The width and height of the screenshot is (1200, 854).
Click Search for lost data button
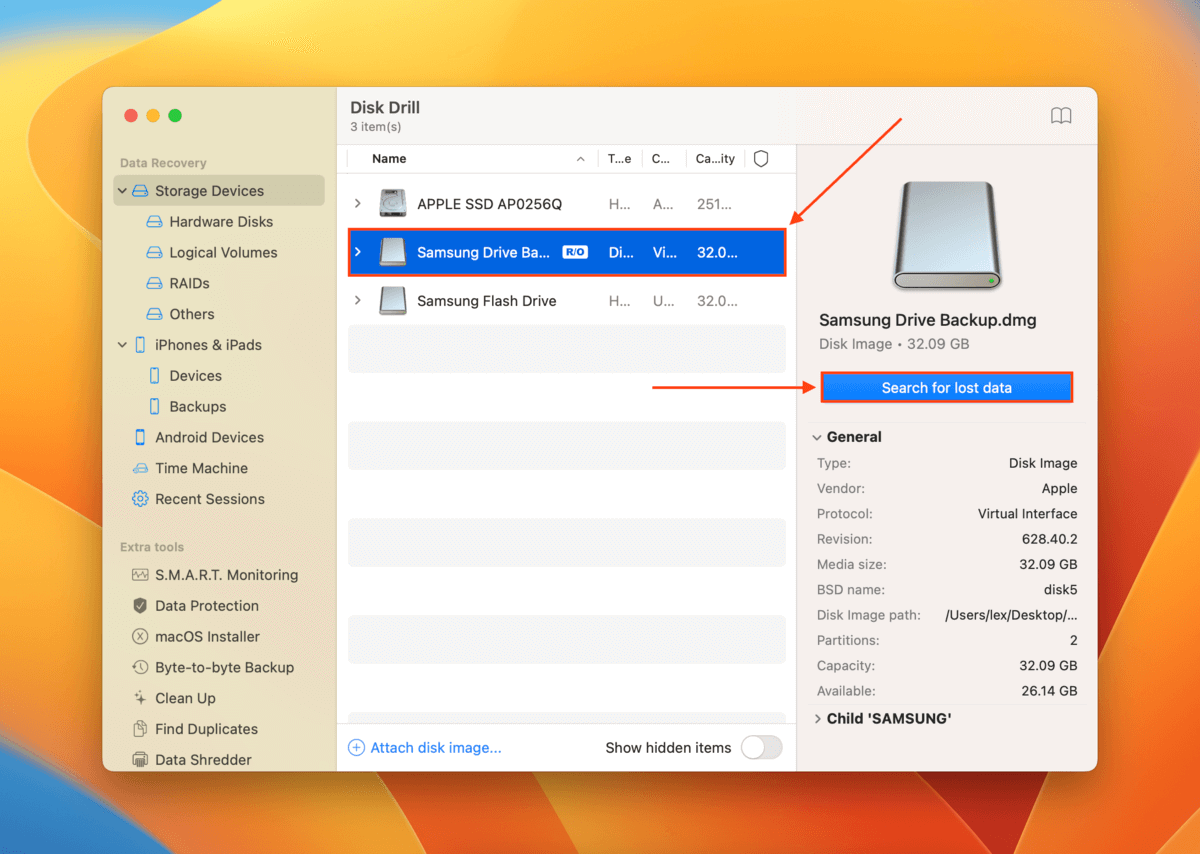(946, 388)
